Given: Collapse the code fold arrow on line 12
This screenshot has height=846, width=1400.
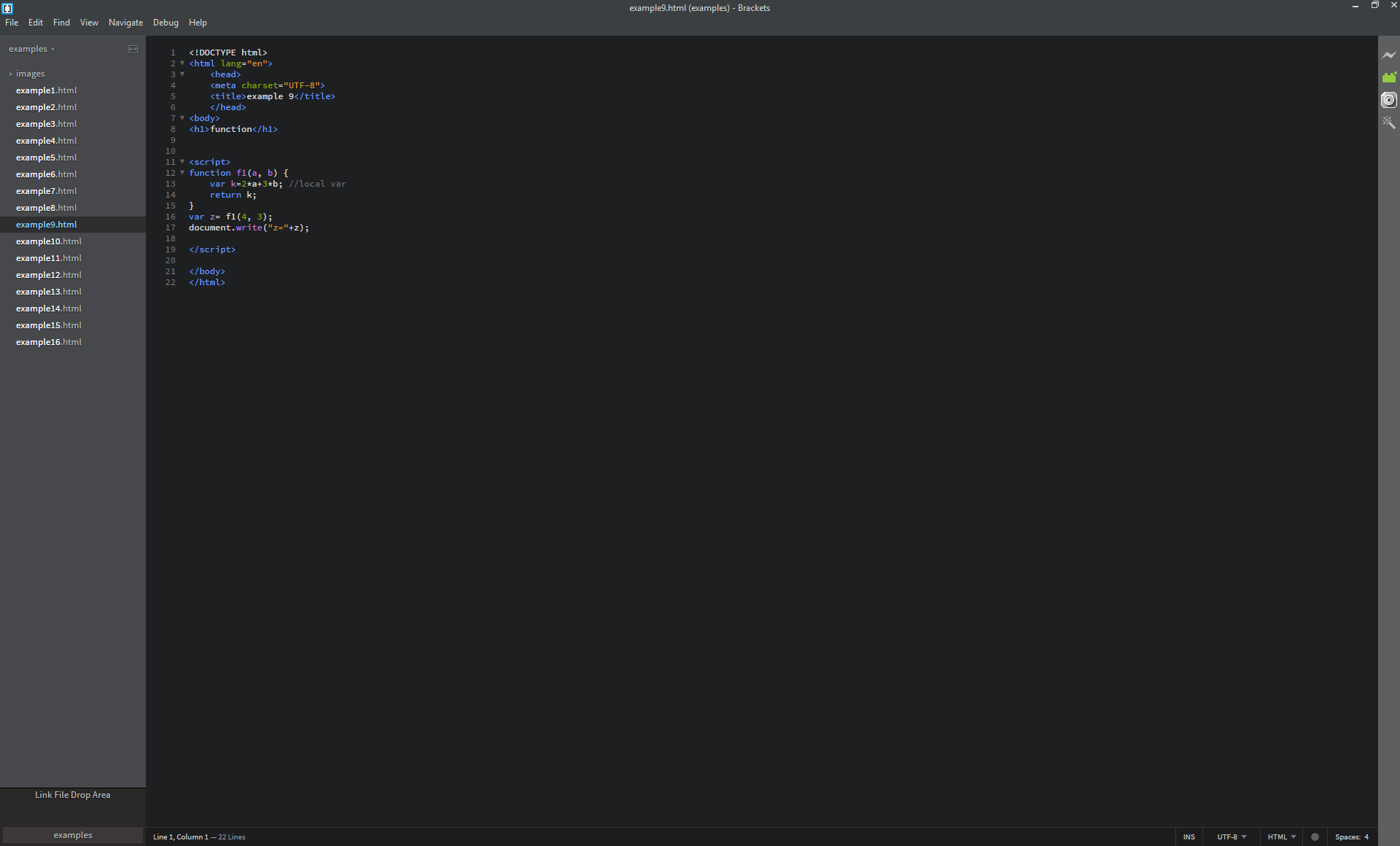Looking at the screenshot, I should click(x=182, y=173).
